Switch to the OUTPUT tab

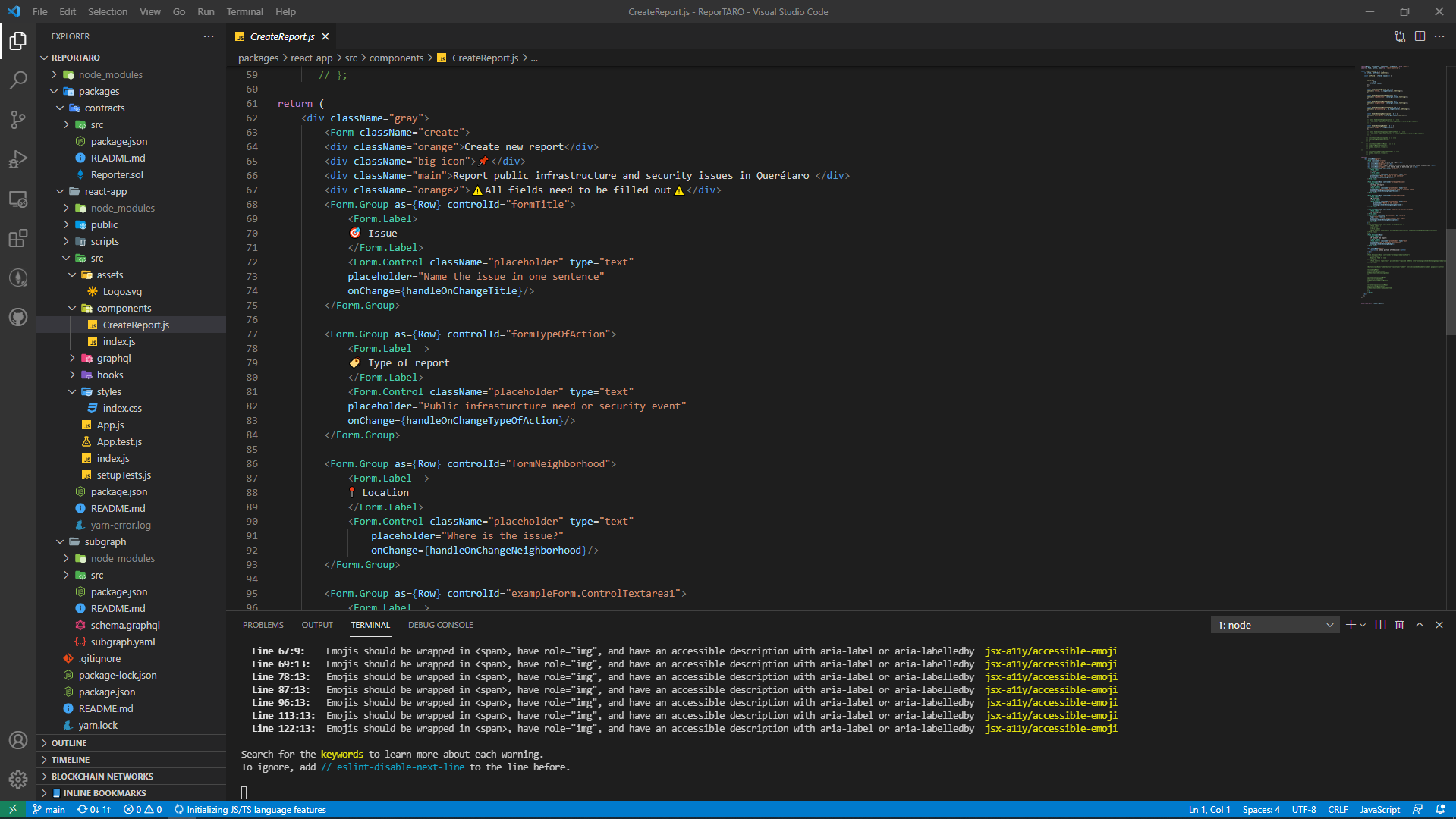pos(317,625)
